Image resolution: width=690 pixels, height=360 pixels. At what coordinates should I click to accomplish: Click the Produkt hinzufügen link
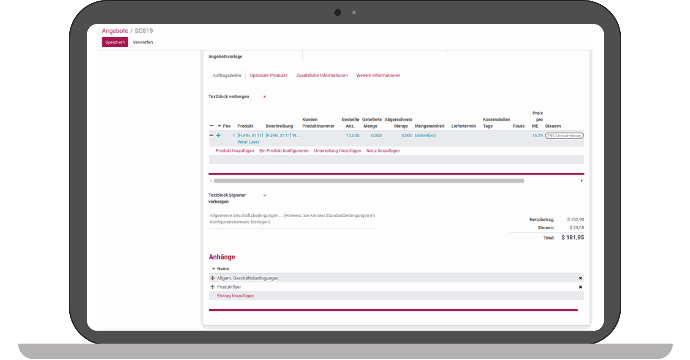coord(235,151)
